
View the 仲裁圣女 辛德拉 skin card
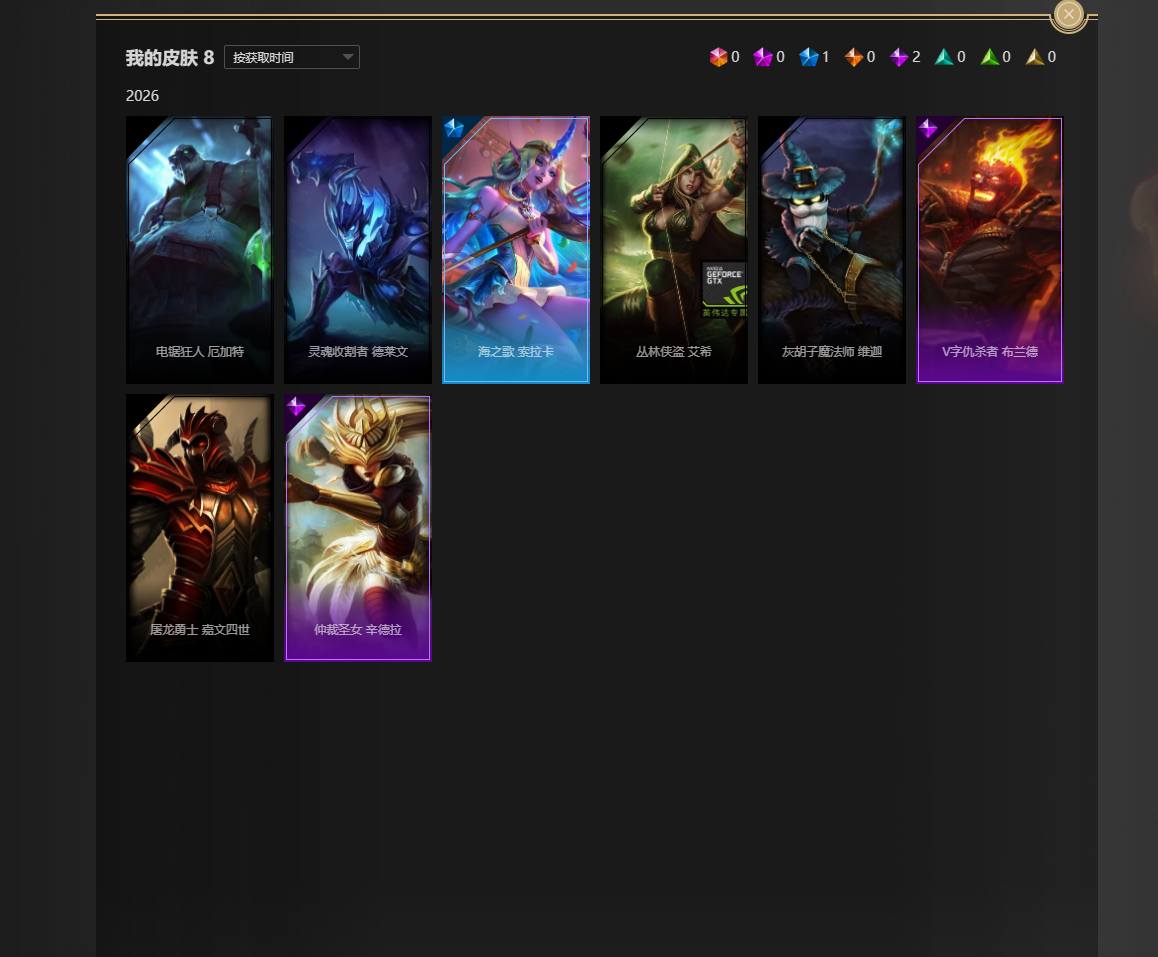tap(357, 528)
